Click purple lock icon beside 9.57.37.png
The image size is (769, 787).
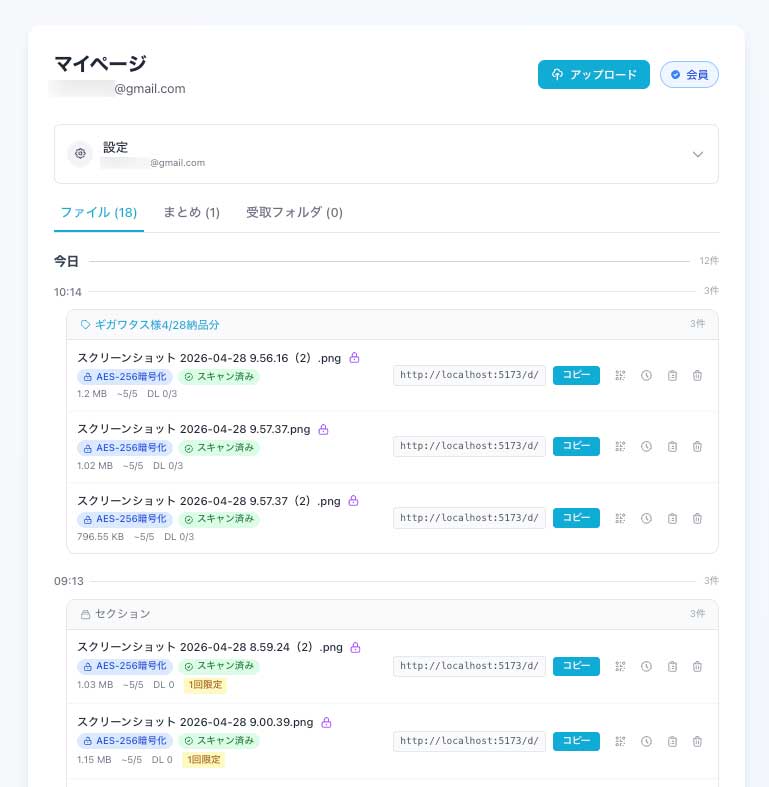point(324,429)
